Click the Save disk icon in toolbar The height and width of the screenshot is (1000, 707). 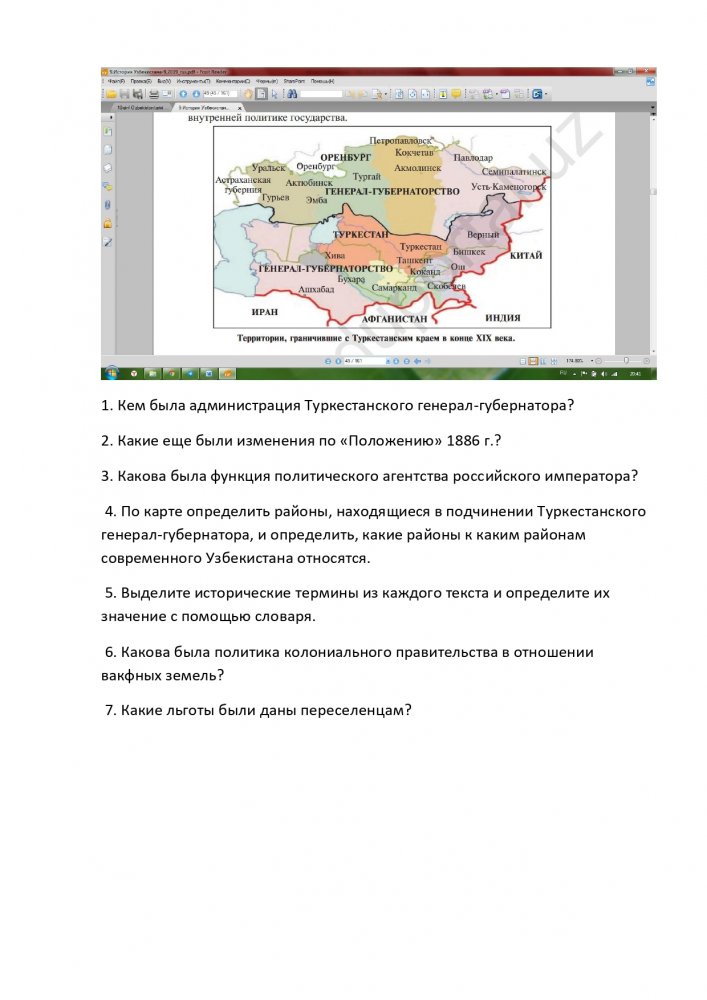pyautogui.click(x=124, y=94)
